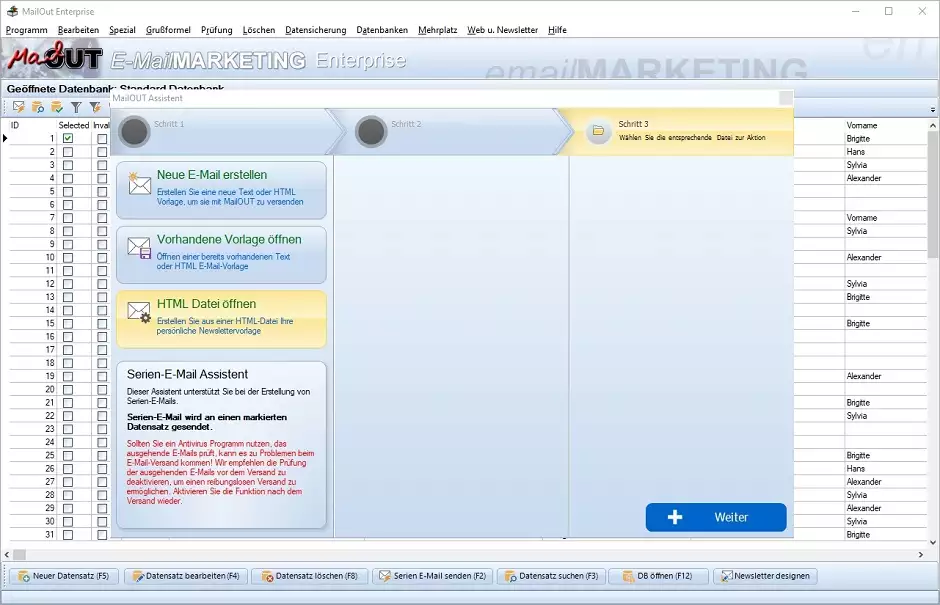Click the Schritt 2 circle icon

click(371, 131)
